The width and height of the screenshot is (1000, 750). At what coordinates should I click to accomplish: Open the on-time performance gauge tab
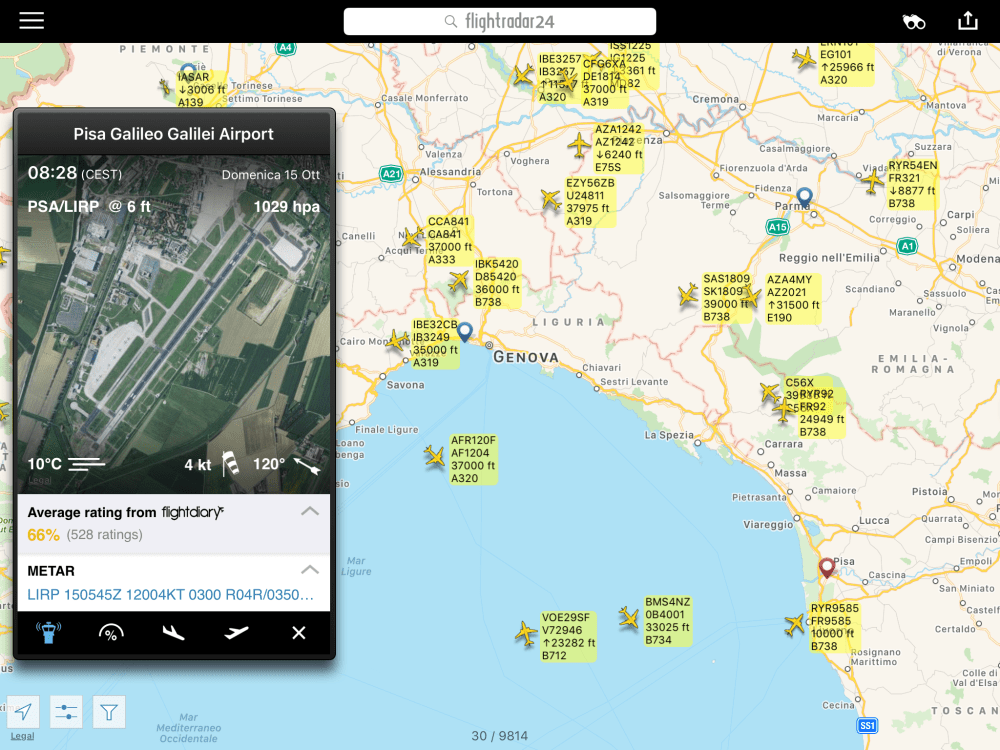pos(111,633)
